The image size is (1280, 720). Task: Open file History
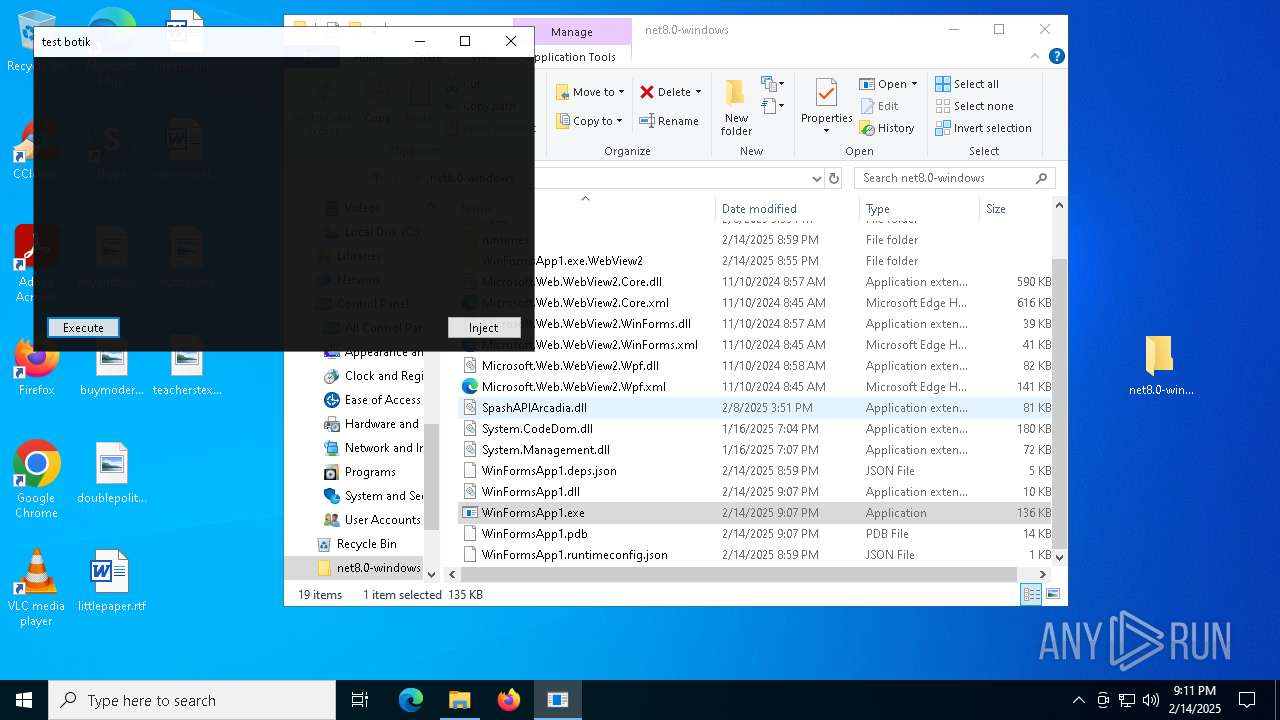887,128
